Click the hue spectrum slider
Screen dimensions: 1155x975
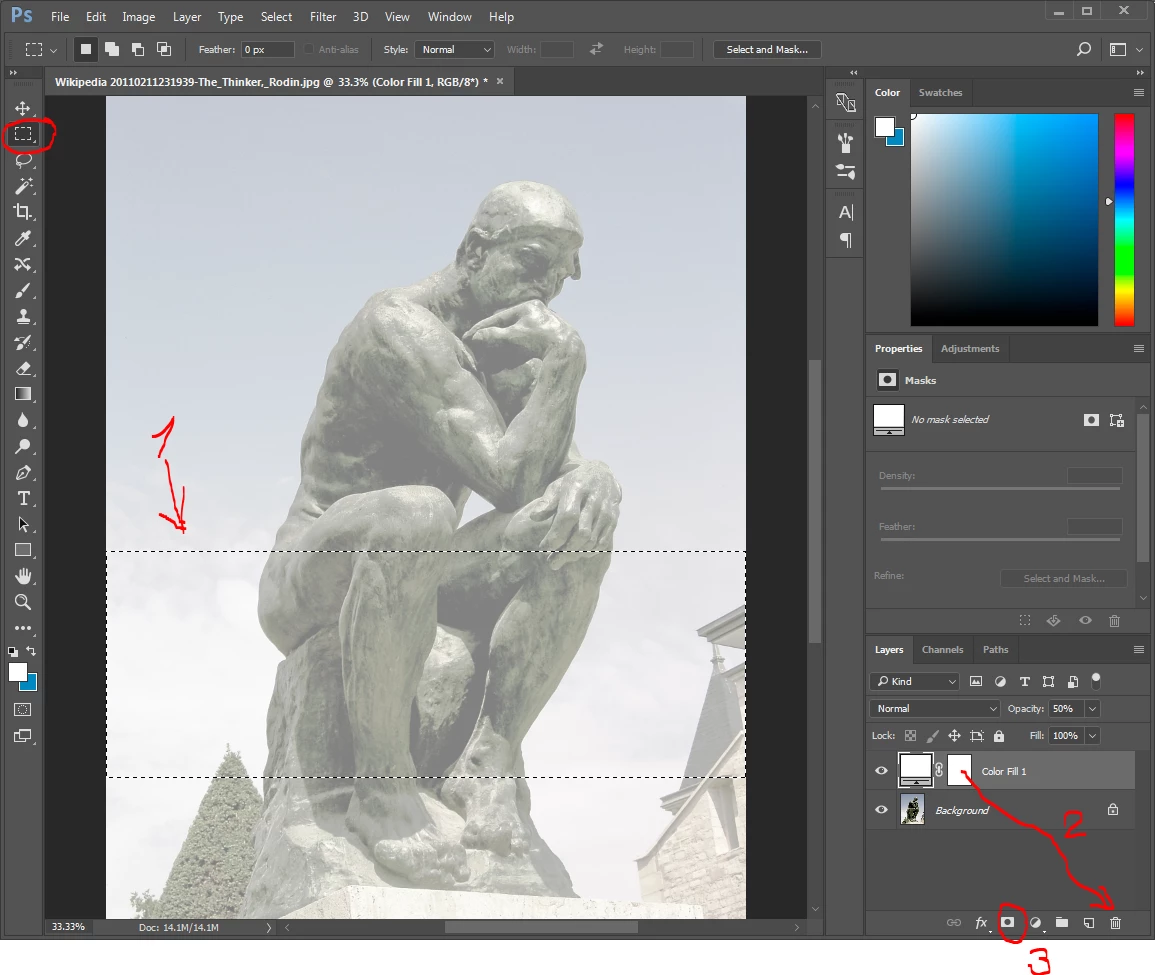coord(1123,219)
